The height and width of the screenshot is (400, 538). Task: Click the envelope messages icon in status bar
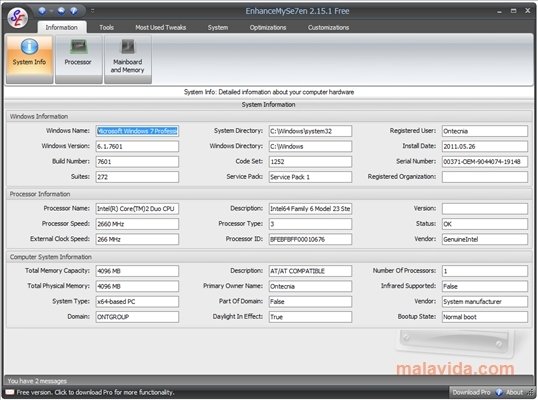pyautogui.click(x=10, y=392)
